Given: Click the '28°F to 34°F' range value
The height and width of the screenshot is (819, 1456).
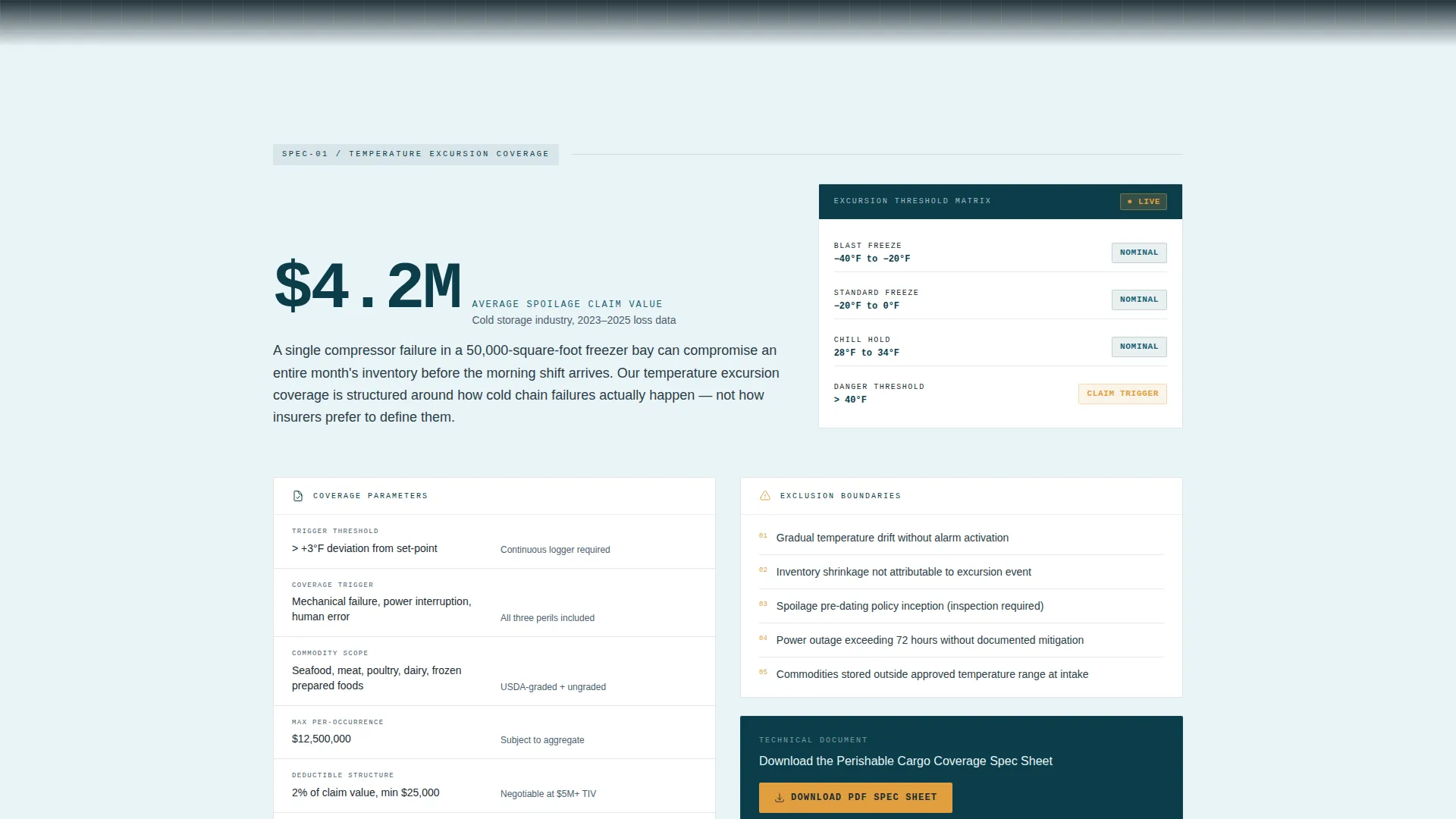Looking at the screenshot, I should pos(867,353).
